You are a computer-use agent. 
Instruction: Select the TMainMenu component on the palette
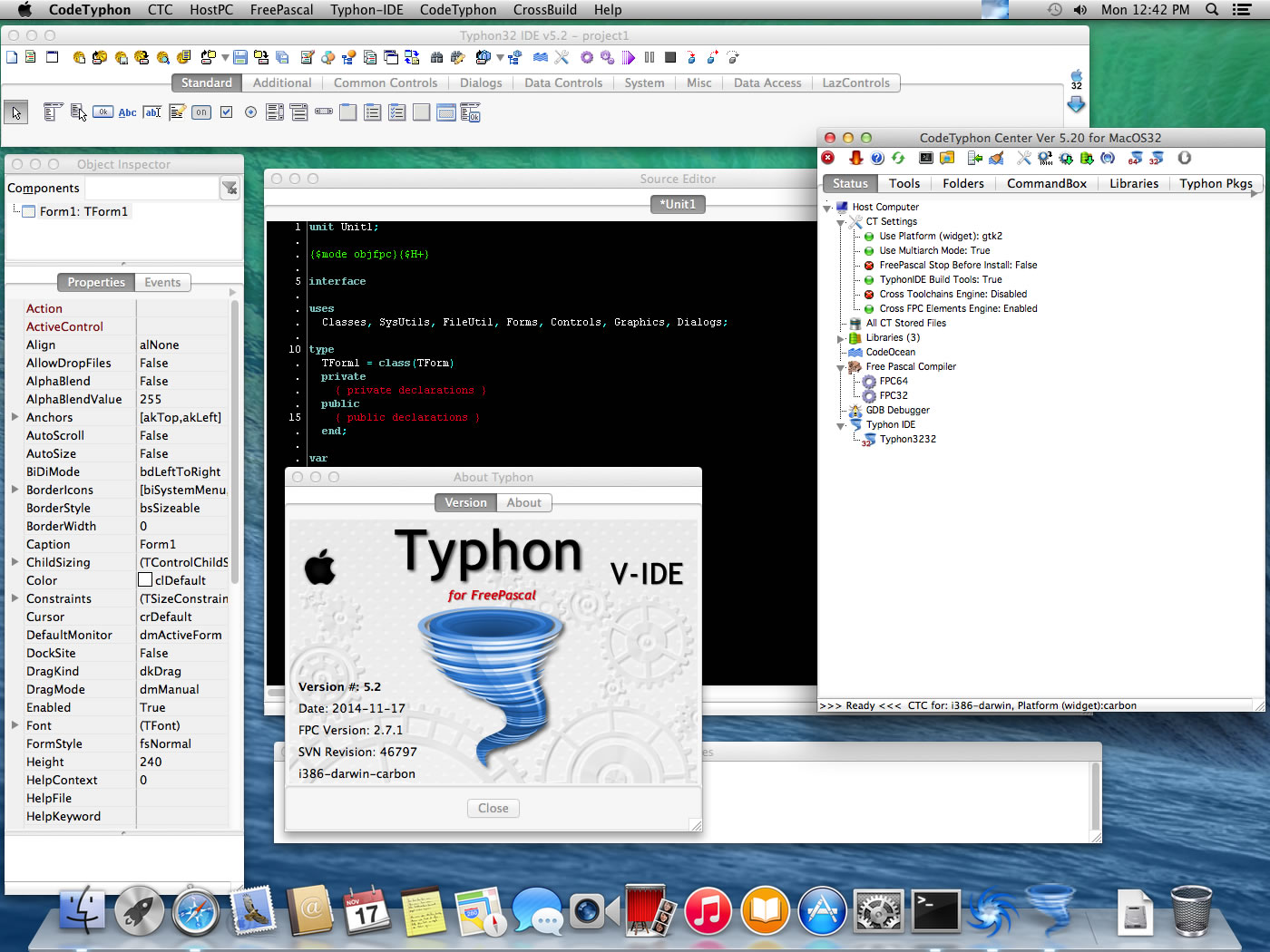(x=54, y=112)
